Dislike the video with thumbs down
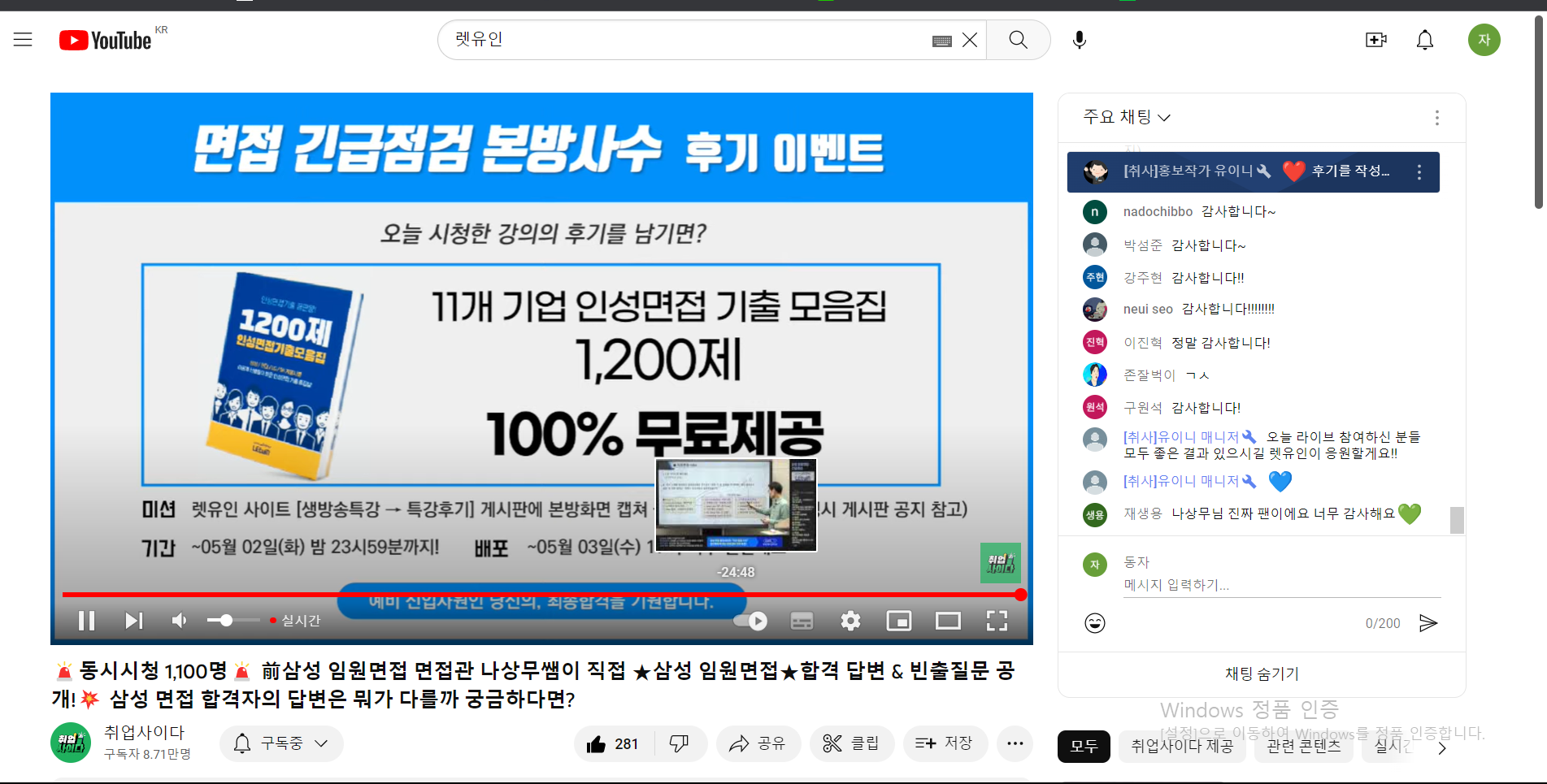Viewport: 1547px width, 784px height. pos(680,743)
